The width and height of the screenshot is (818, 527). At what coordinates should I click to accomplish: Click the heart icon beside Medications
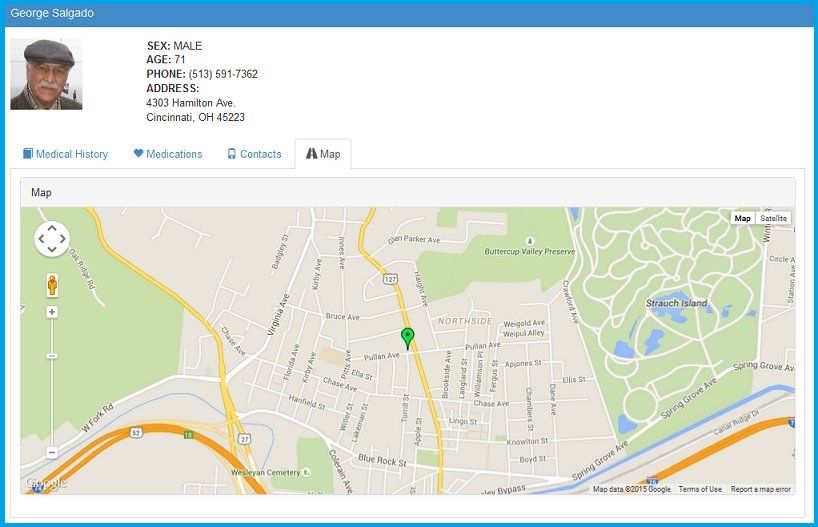138,153
